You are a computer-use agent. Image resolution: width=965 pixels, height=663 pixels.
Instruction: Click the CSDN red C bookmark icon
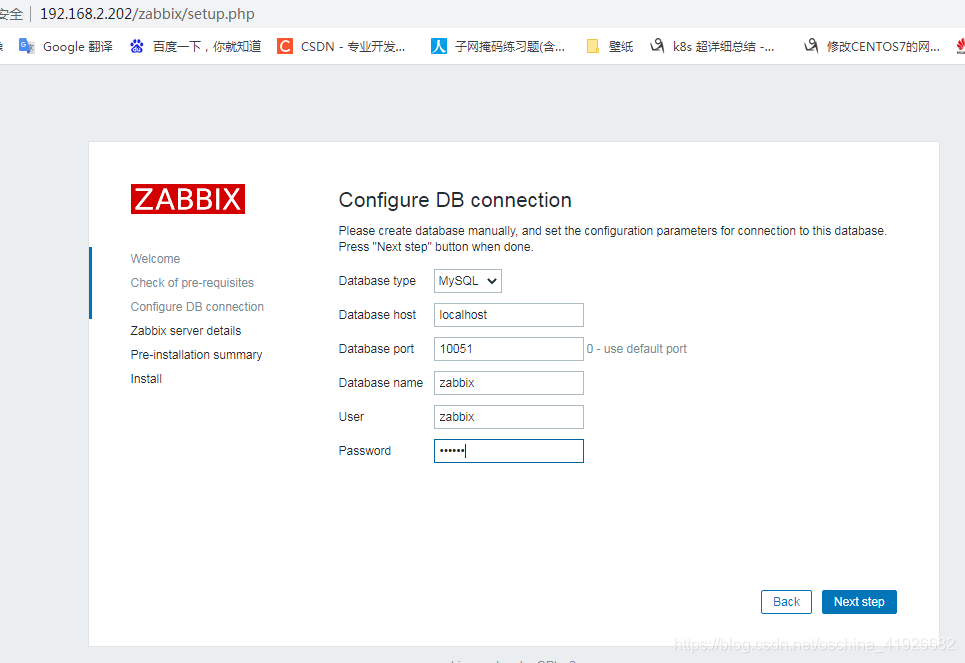284,46
